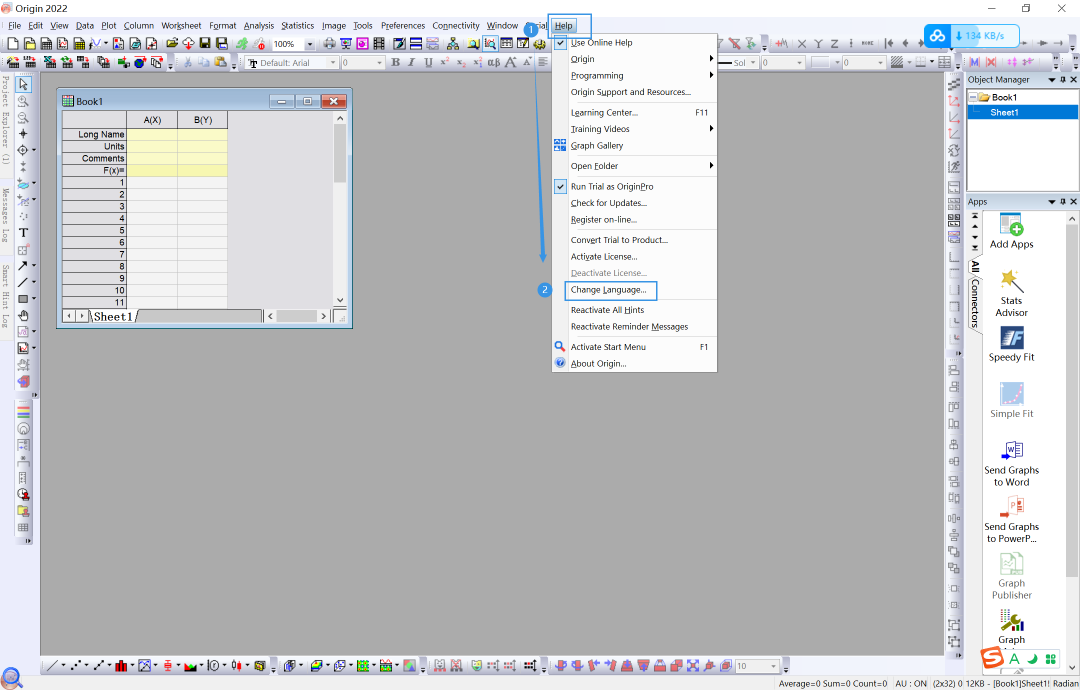Pin the Object Manager panel
1080x690 pixels.
(1062, 80)
